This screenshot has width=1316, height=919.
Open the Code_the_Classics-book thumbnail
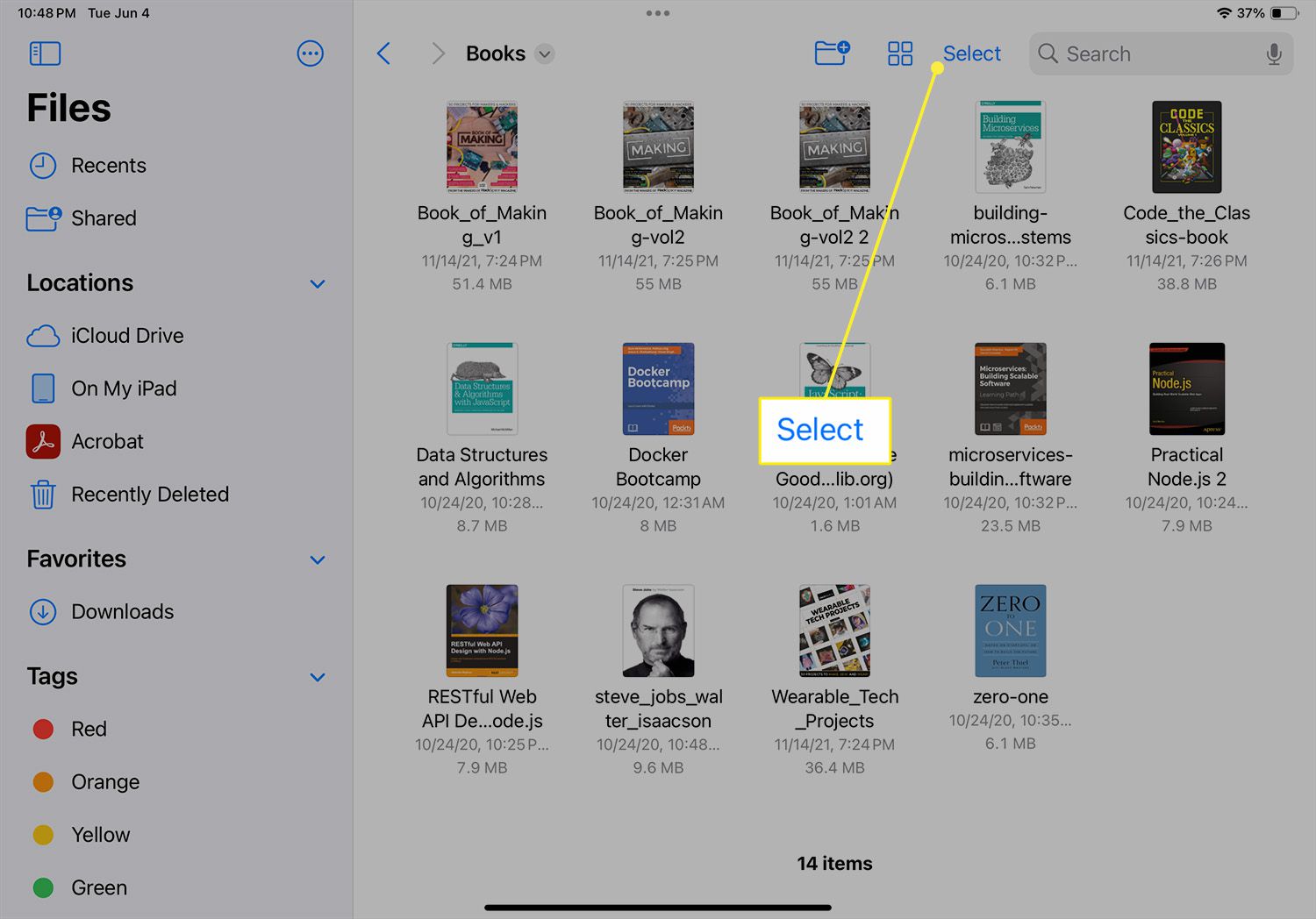(x=1186, y=147)
